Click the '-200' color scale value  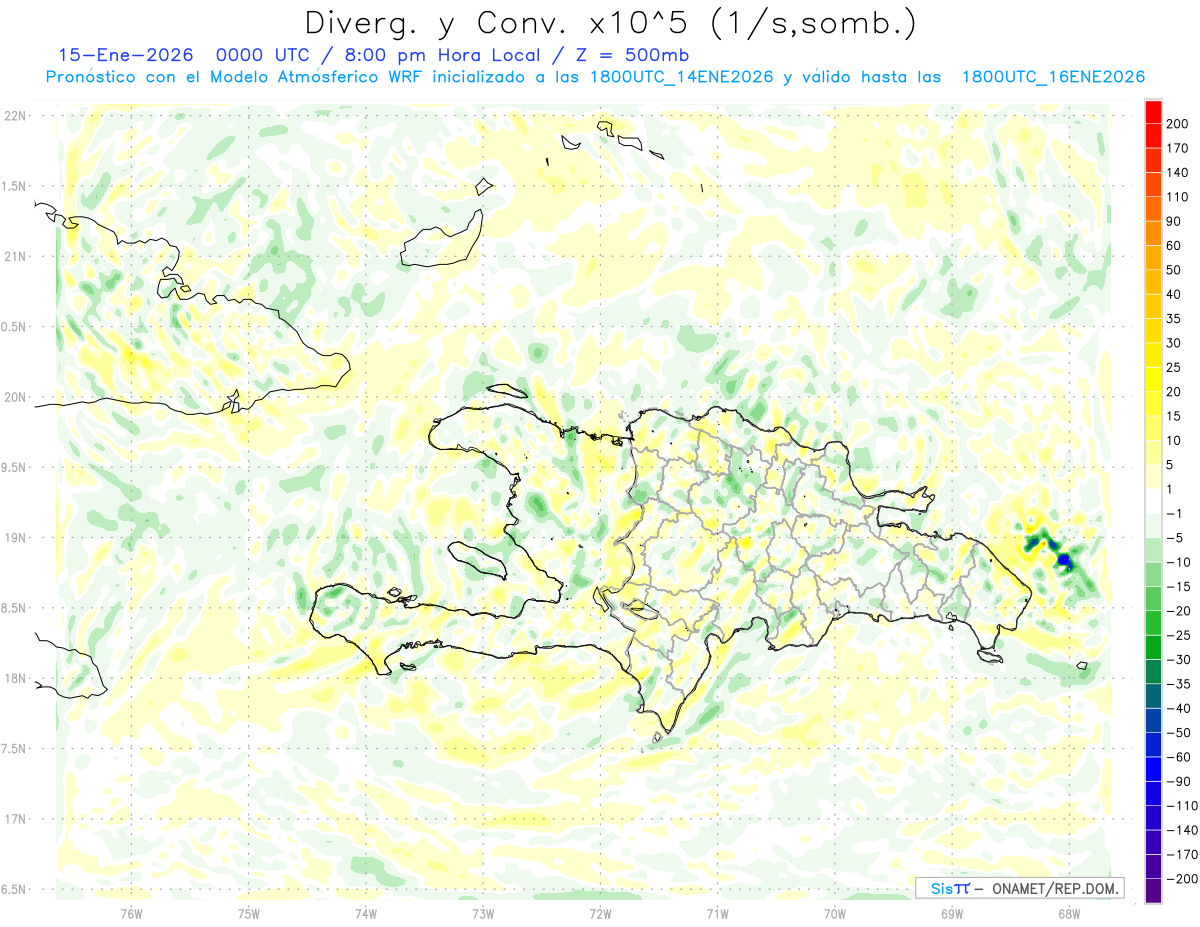(x=1182, y=879)
